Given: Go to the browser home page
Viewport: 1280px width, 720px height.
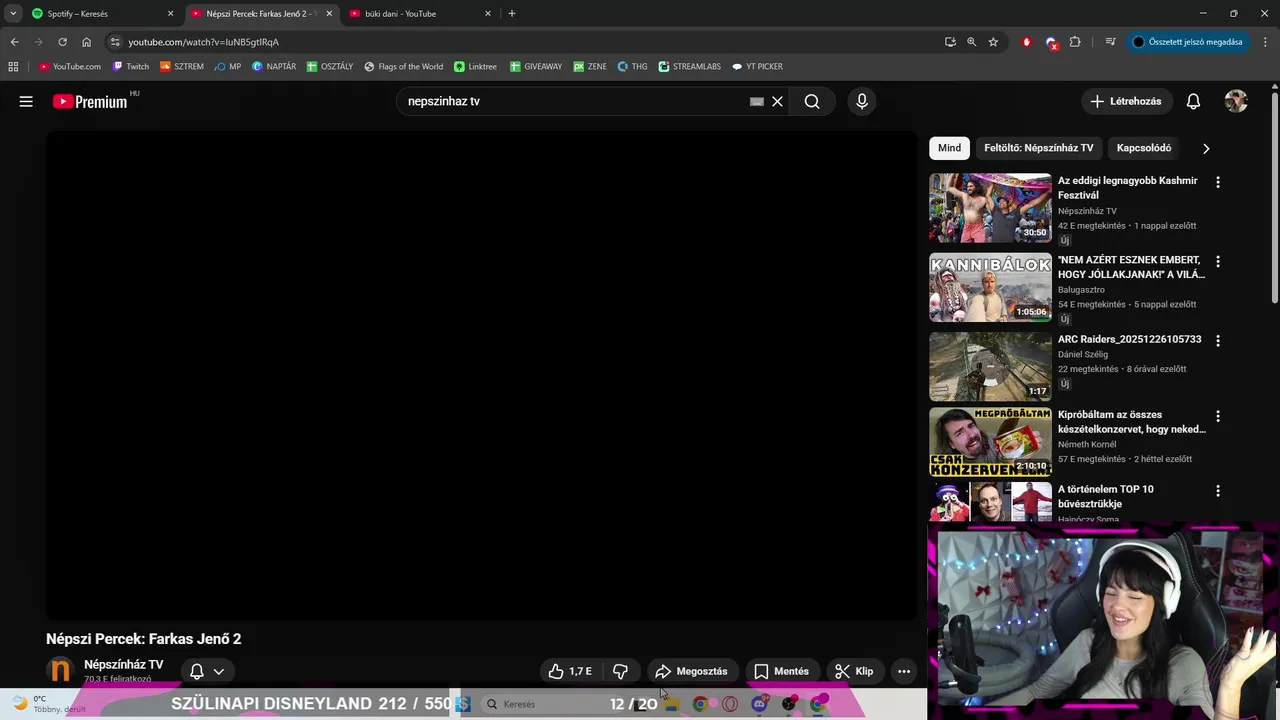Looking at the screenshot, I should [x=86, y=42].
